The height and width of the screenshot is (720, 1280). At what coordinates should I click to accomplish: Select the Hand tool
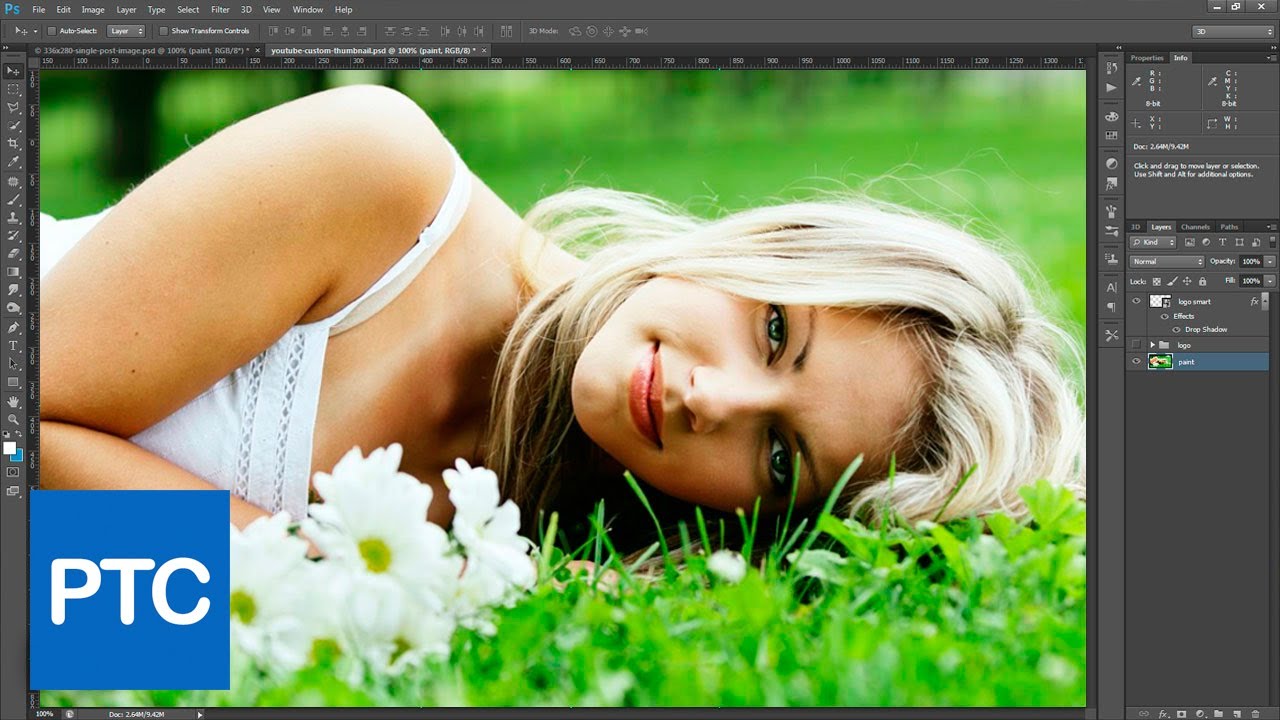pos(13,401)
